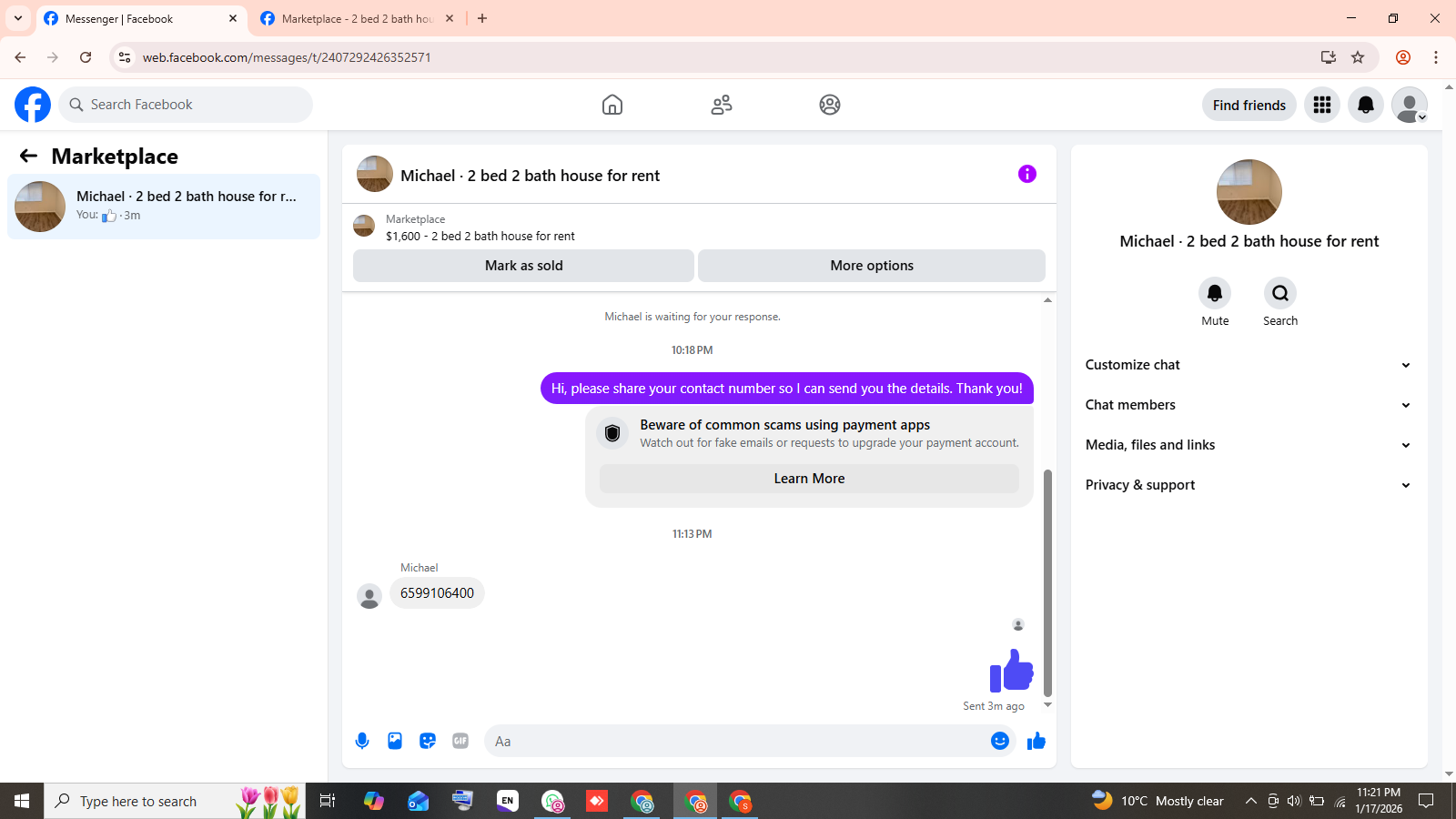1456x819 pixels.
Task: Expand Customize chat section
Action: point(1249,365)
